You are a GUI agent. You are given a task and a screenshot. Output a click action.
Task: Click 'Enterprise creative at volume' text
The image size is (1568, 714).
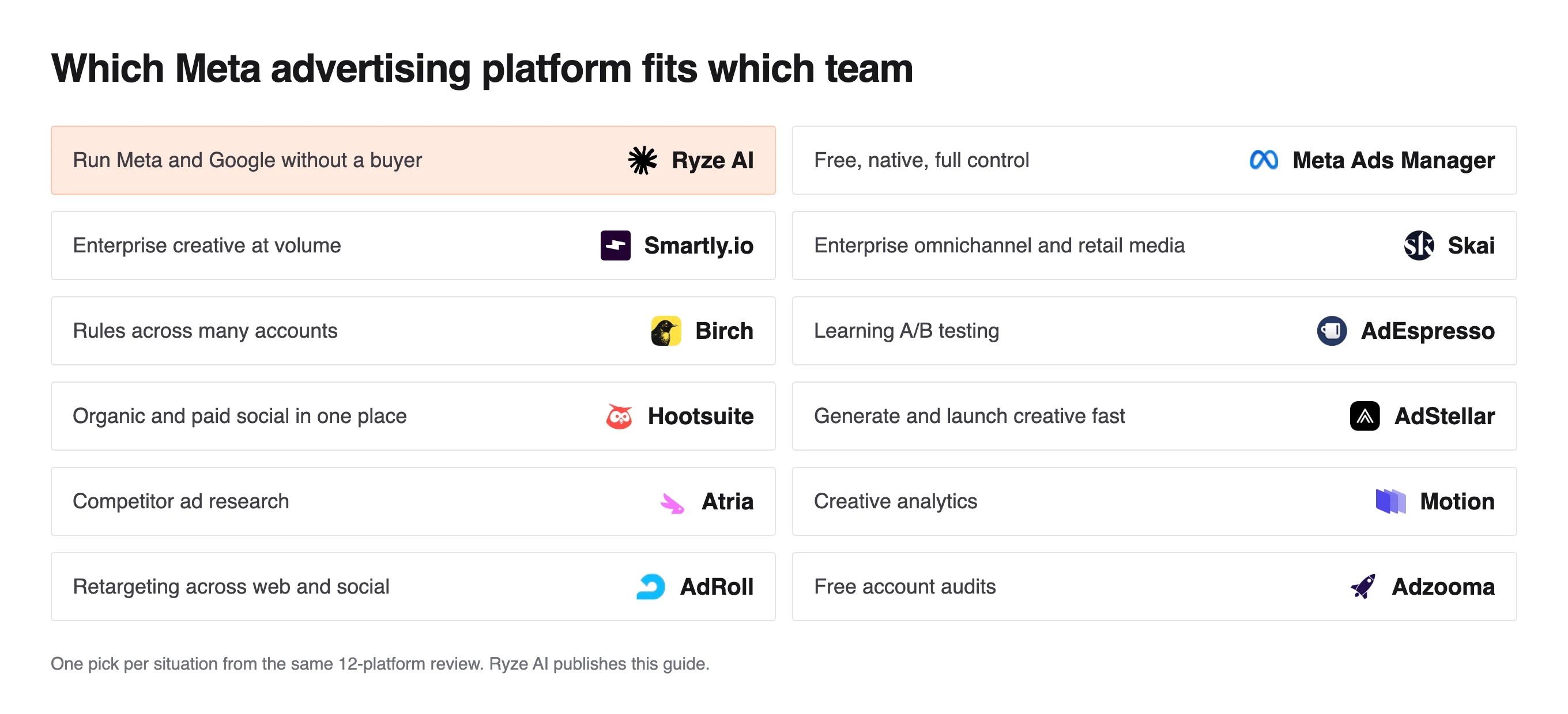(x=206, y=245)
